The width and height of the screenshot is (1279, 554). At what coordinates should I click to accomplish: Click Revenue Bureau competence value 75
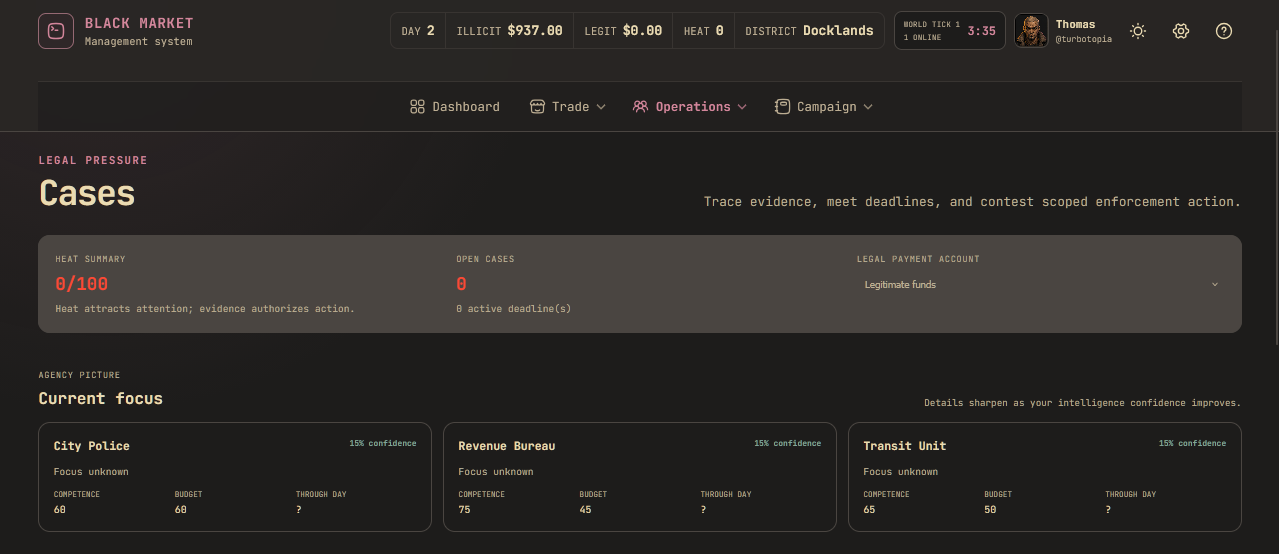[x=465, y=510]
